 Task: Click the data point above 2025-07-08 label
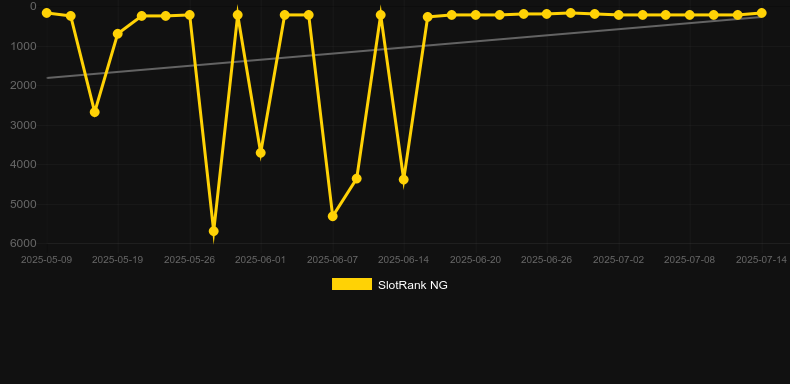tap(690, 15)
